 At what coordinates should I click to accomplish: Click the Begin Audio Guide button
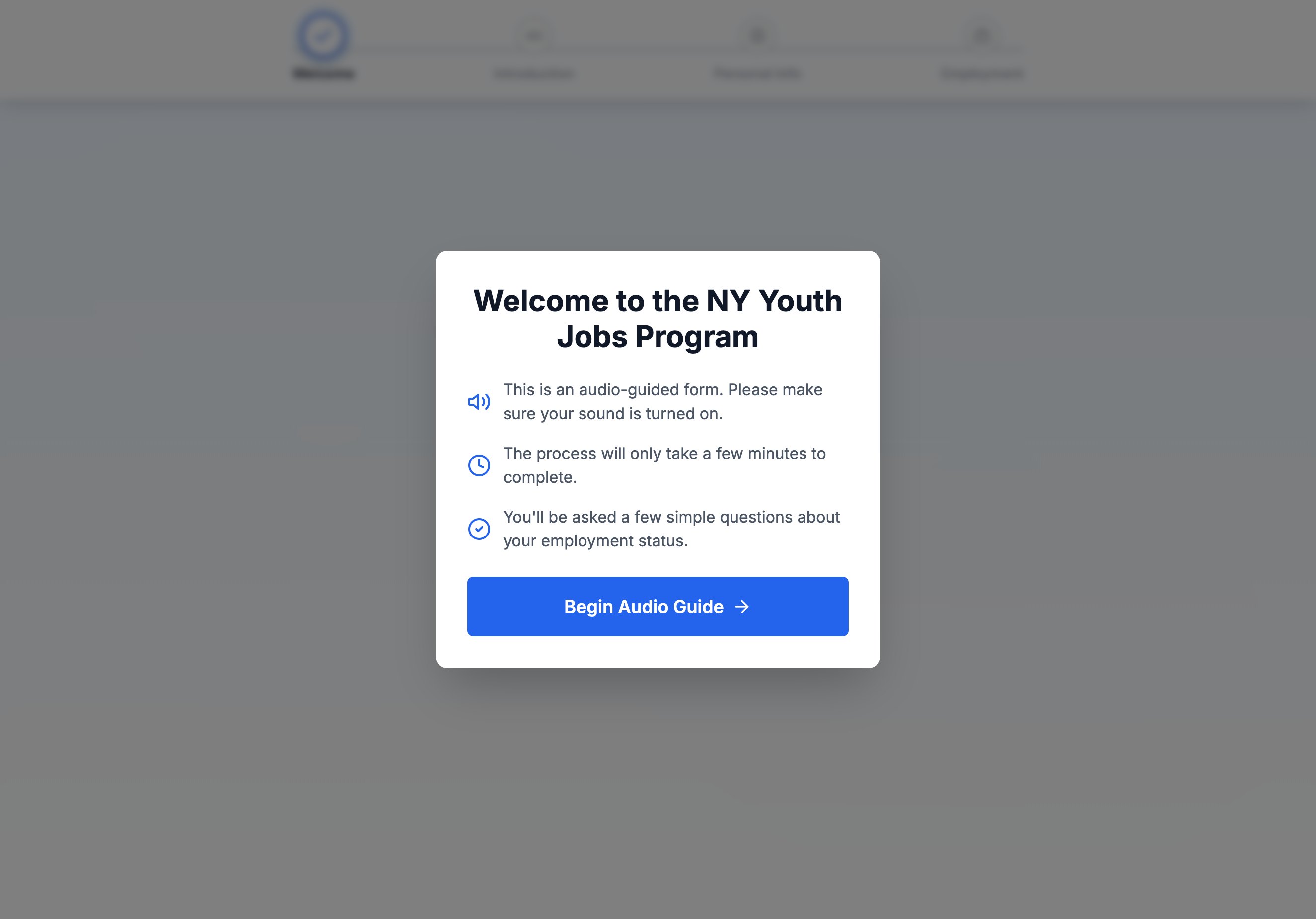[x=658, y=606]
